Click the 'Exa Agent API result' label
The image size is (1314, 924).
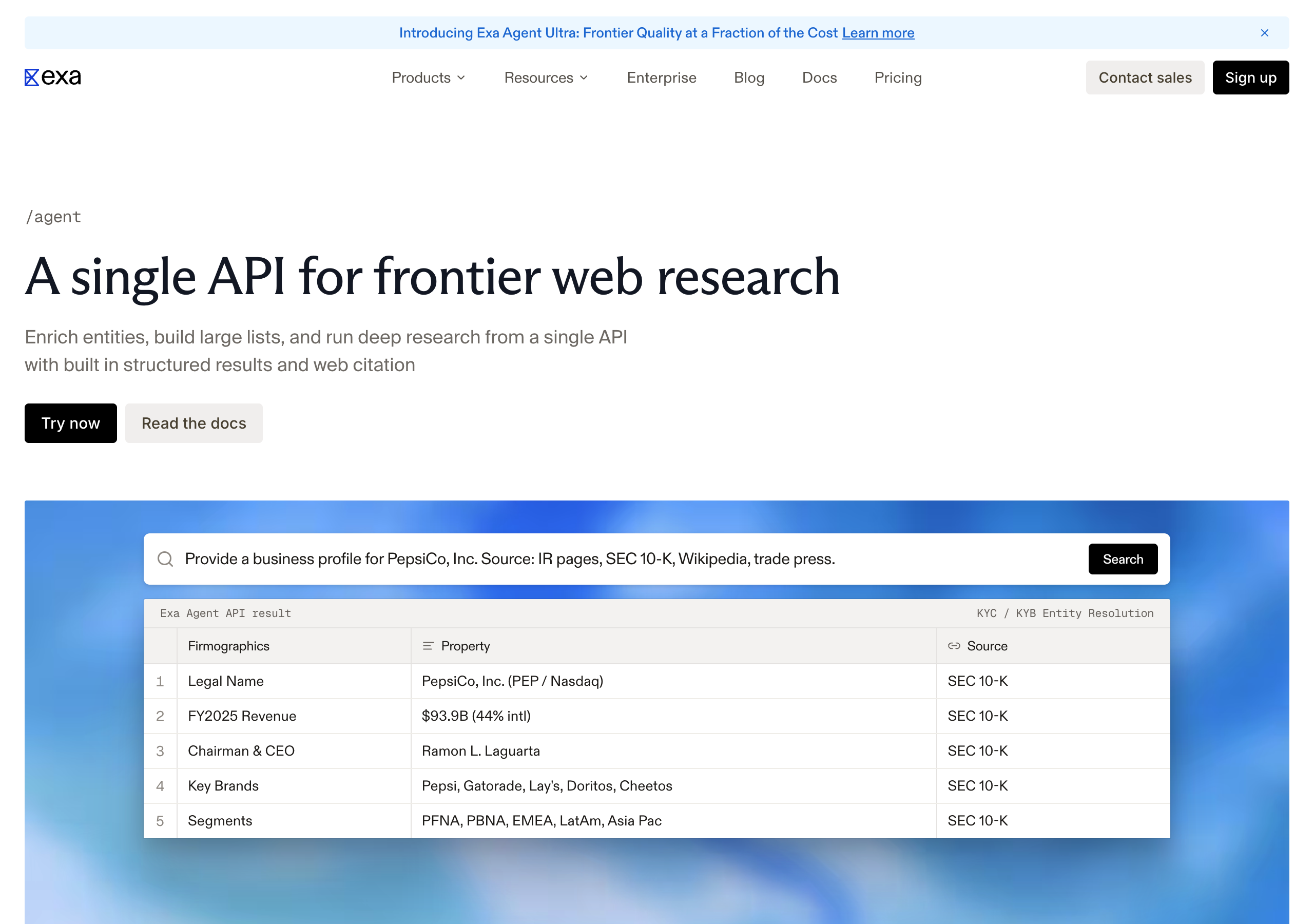tap(225, 613)
